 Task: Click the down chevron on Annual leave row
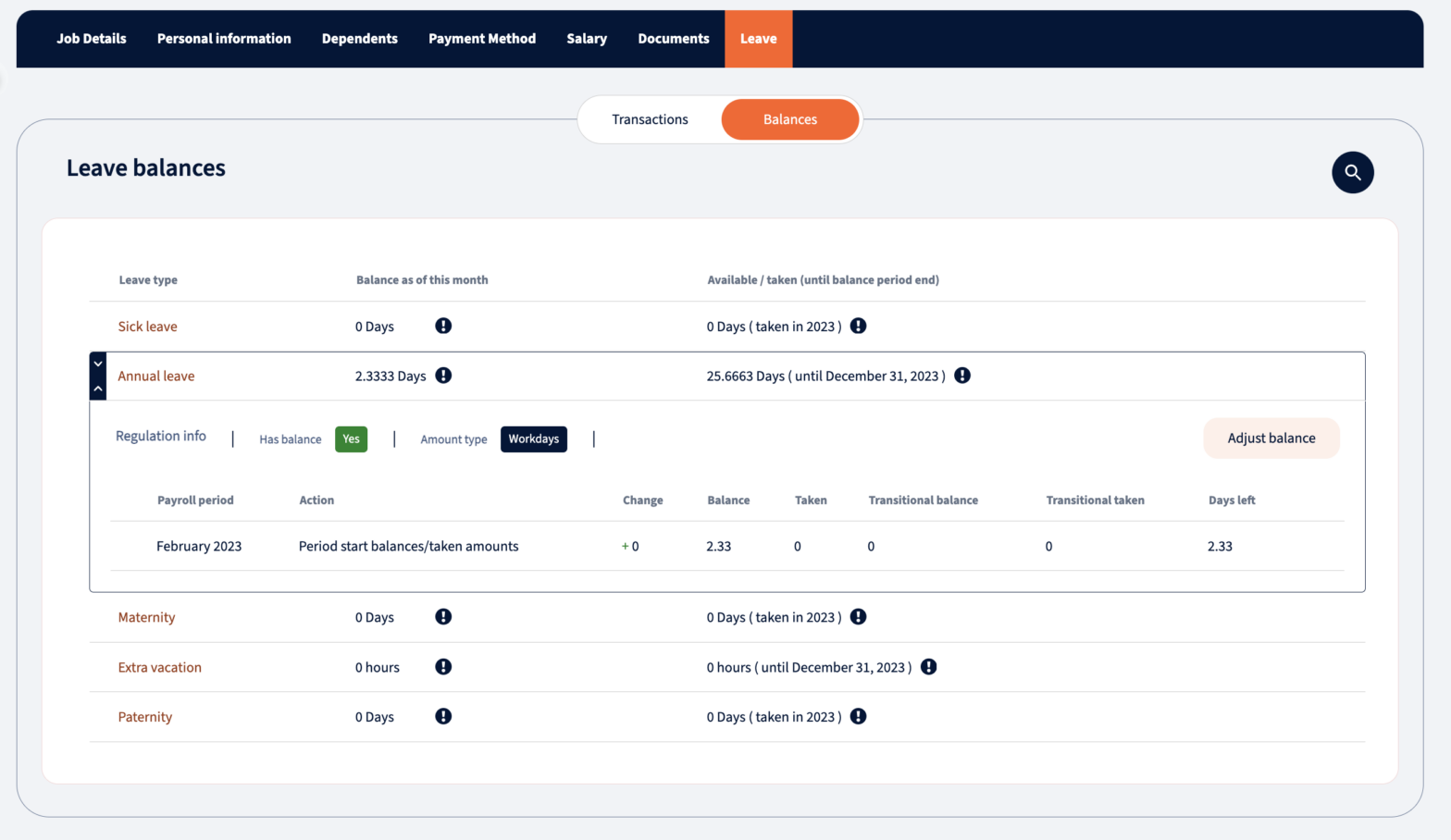click(x=98, y=364)
